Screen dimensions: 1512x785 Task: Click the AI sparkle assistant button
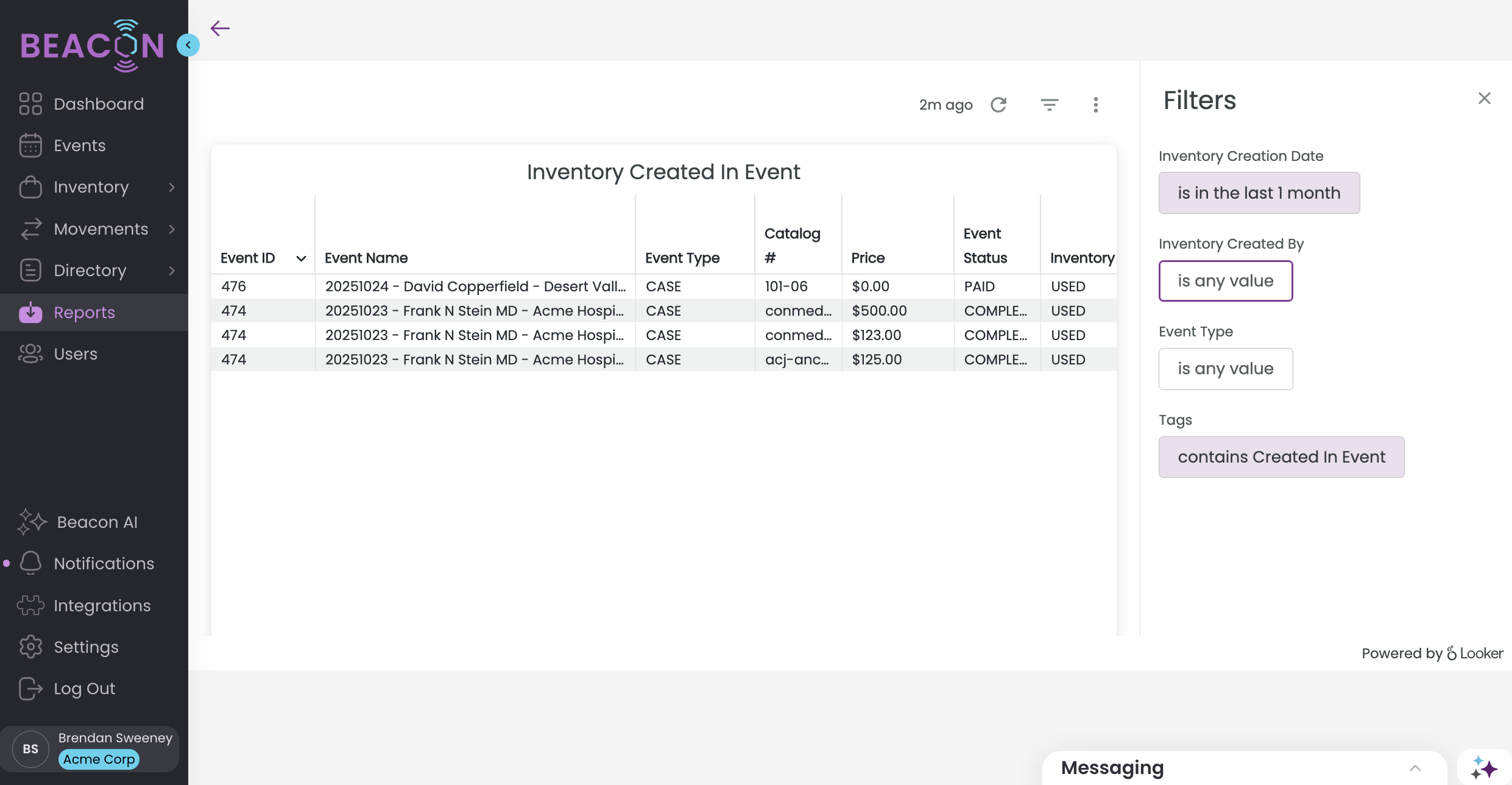(x=1484, y=767)
